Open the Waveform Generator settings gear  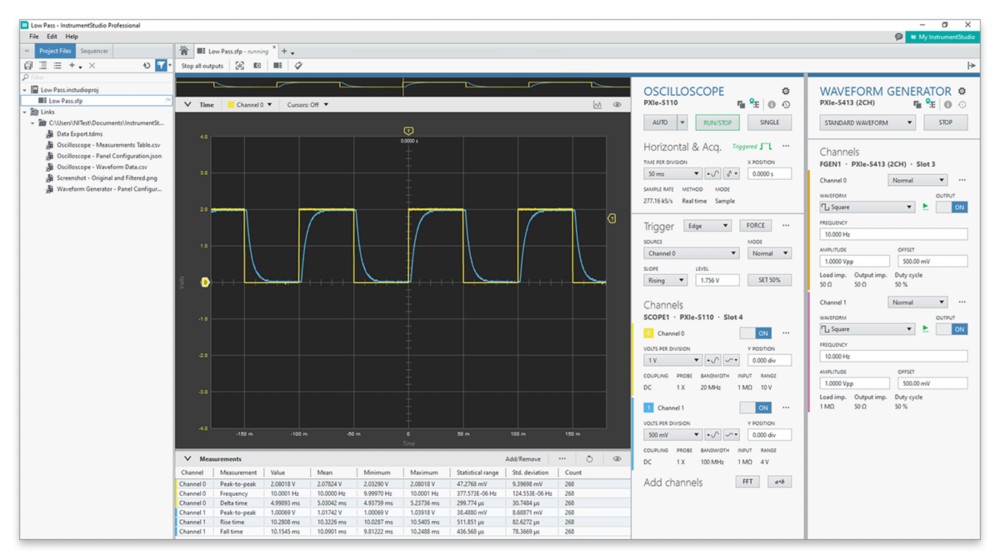tap(961, 91)
